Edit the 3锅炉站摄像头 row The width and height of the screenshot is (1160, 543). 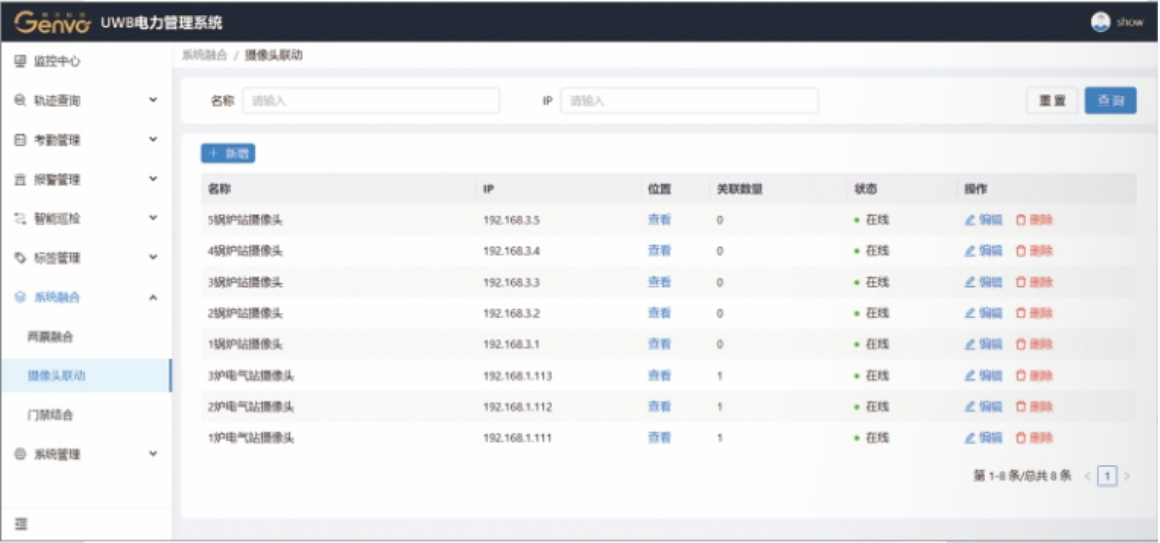click(x=984, y=282)
